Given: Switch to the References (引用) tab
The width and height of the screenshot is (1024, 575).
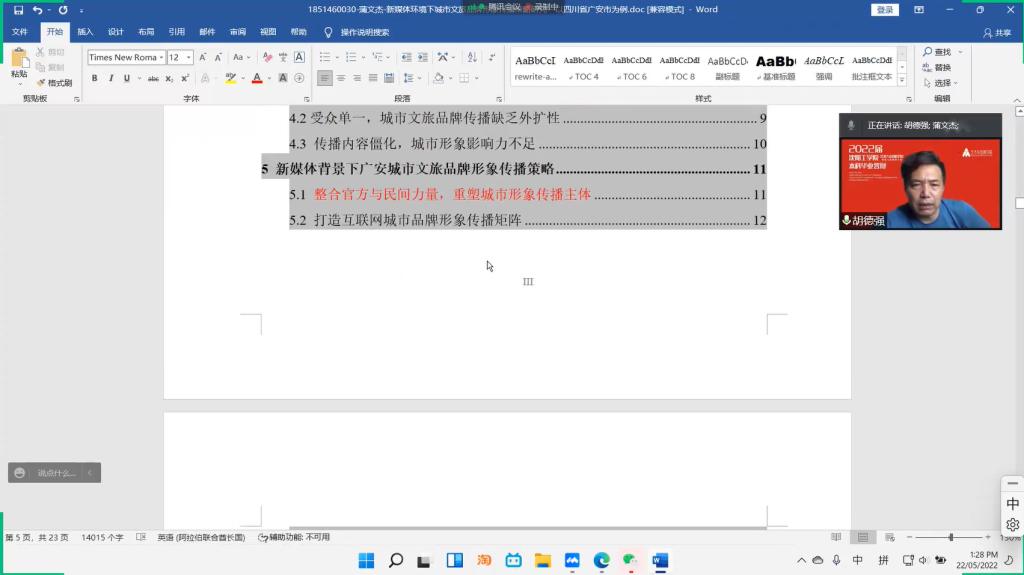Looking at the screenshot, I should (176, 32).
